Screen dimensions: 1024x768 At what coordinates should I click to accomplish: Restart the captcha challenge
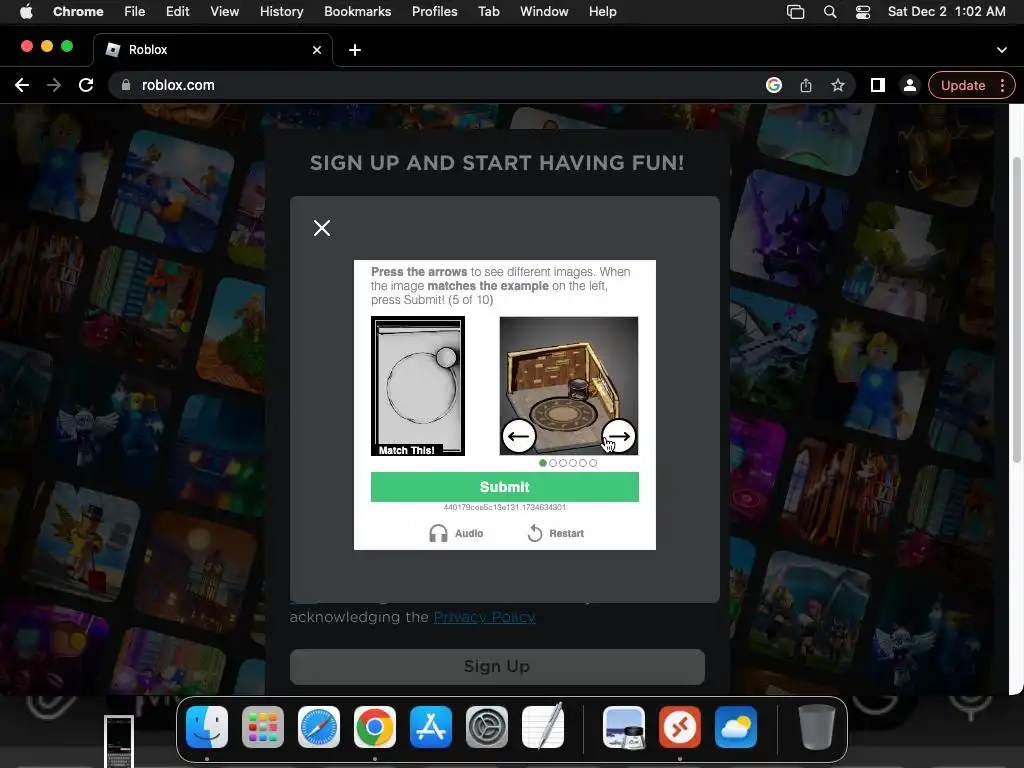(x=555, y=534)
